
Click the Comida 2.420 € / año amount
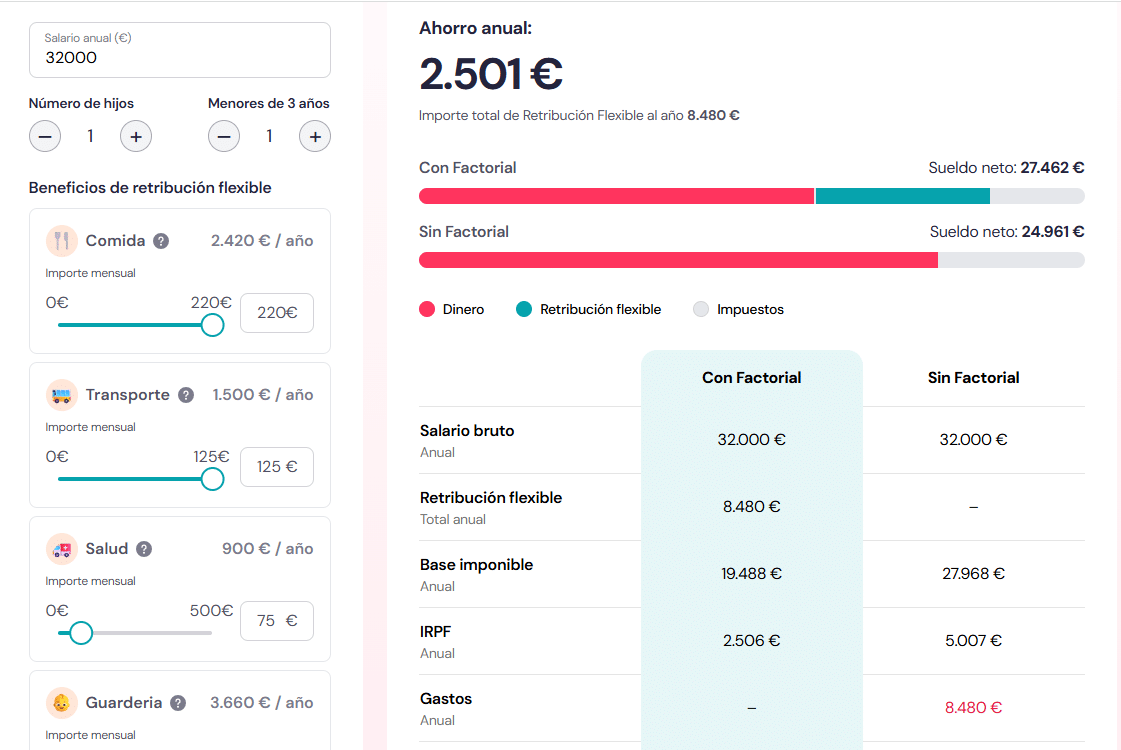pyautogui.click(x=262, y=241)
